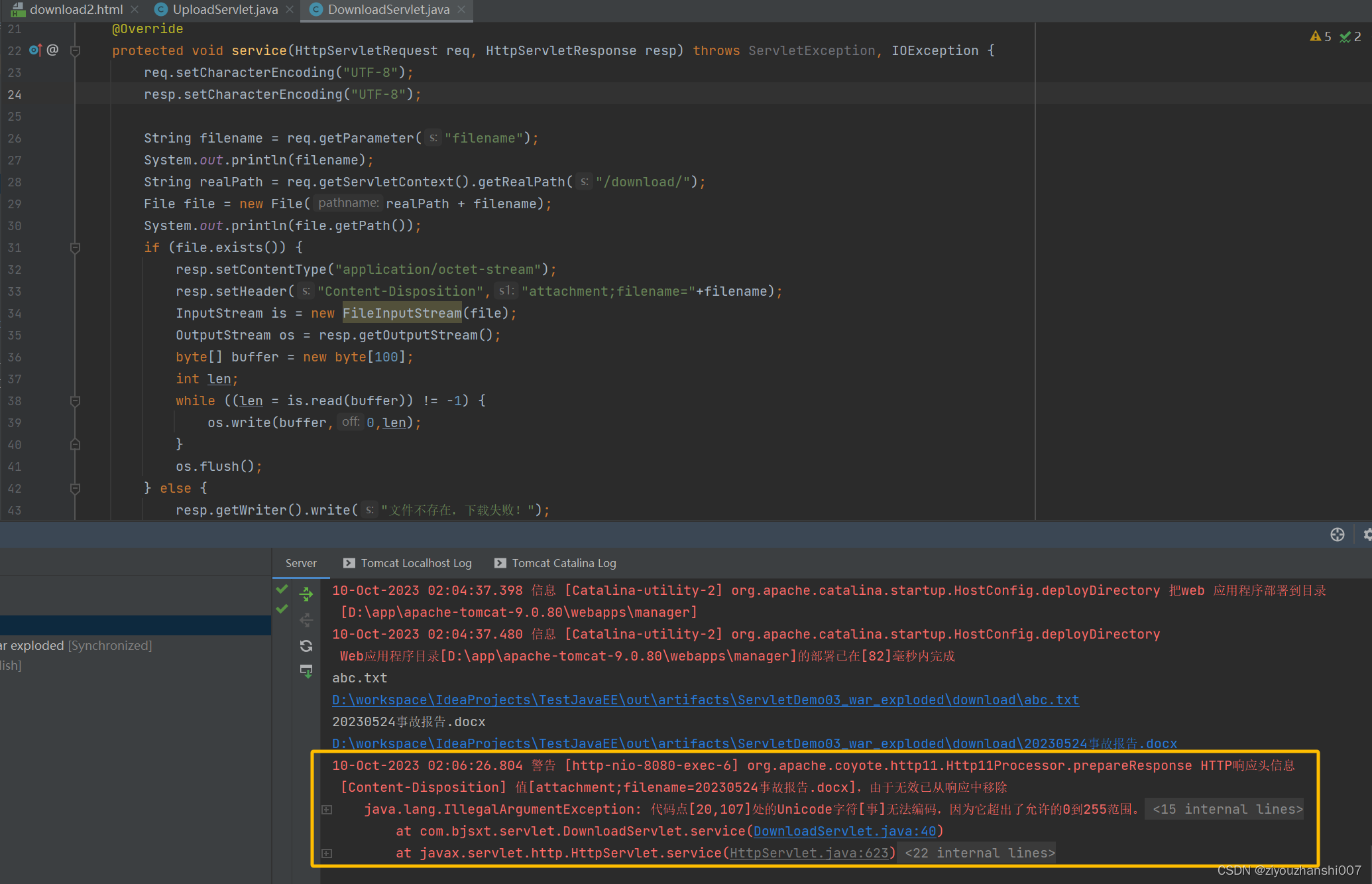Collapse the service method fold on line 22
The image size is (1372, 884).
(76, 50)
